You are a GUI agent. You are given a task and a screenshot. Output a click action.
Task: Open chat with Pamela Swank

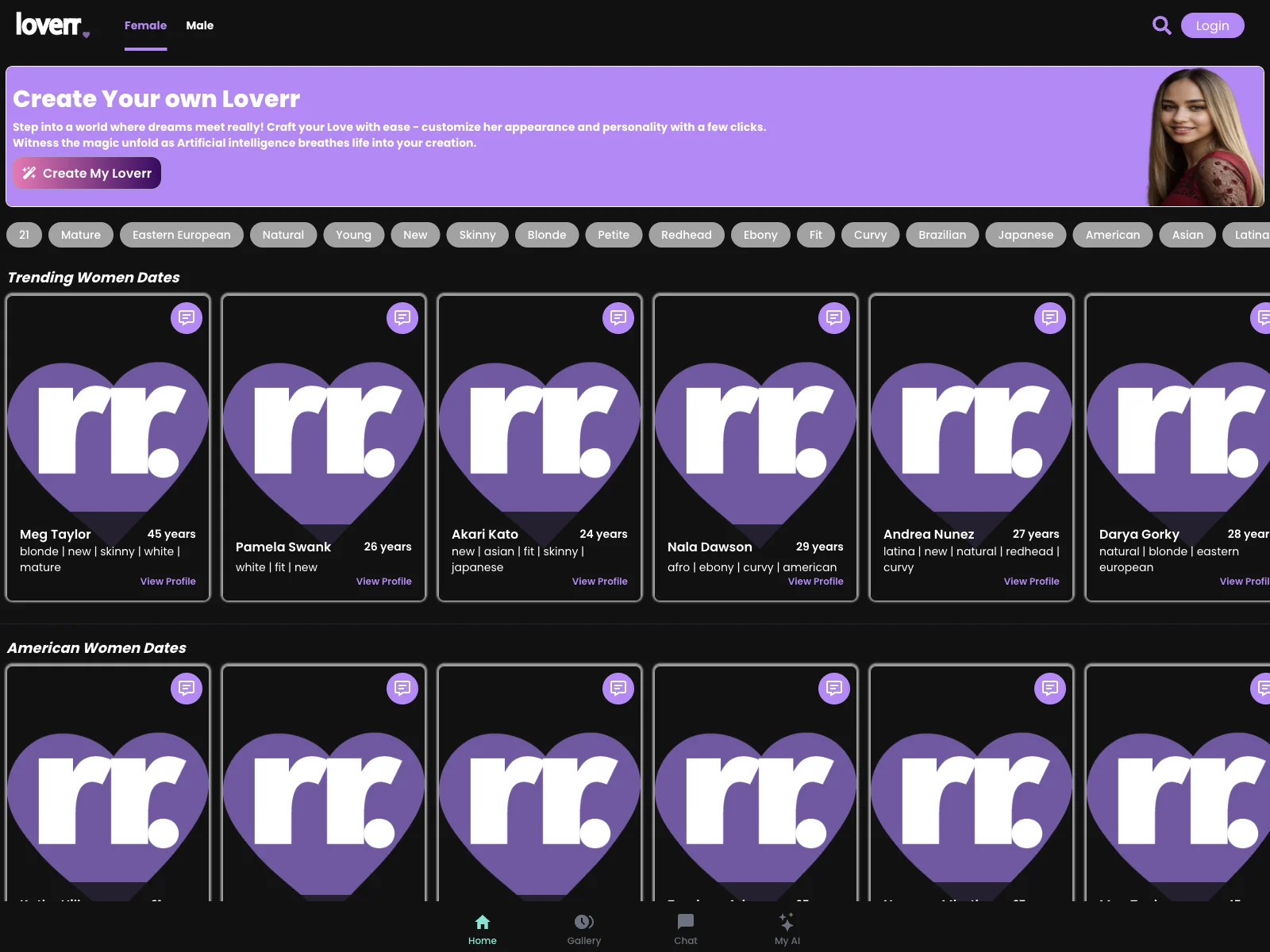[402, 318]
